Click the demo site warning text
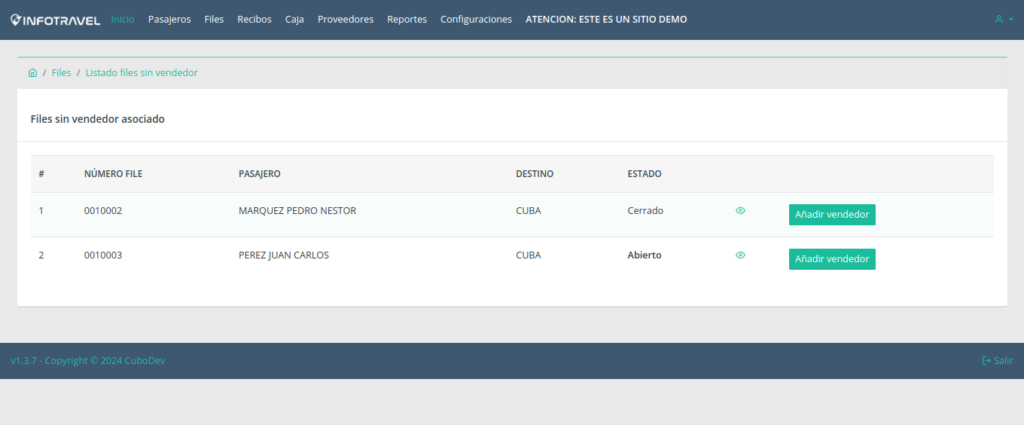Image resolution: width=1024 pixels, height=425 pixels. 606,20
